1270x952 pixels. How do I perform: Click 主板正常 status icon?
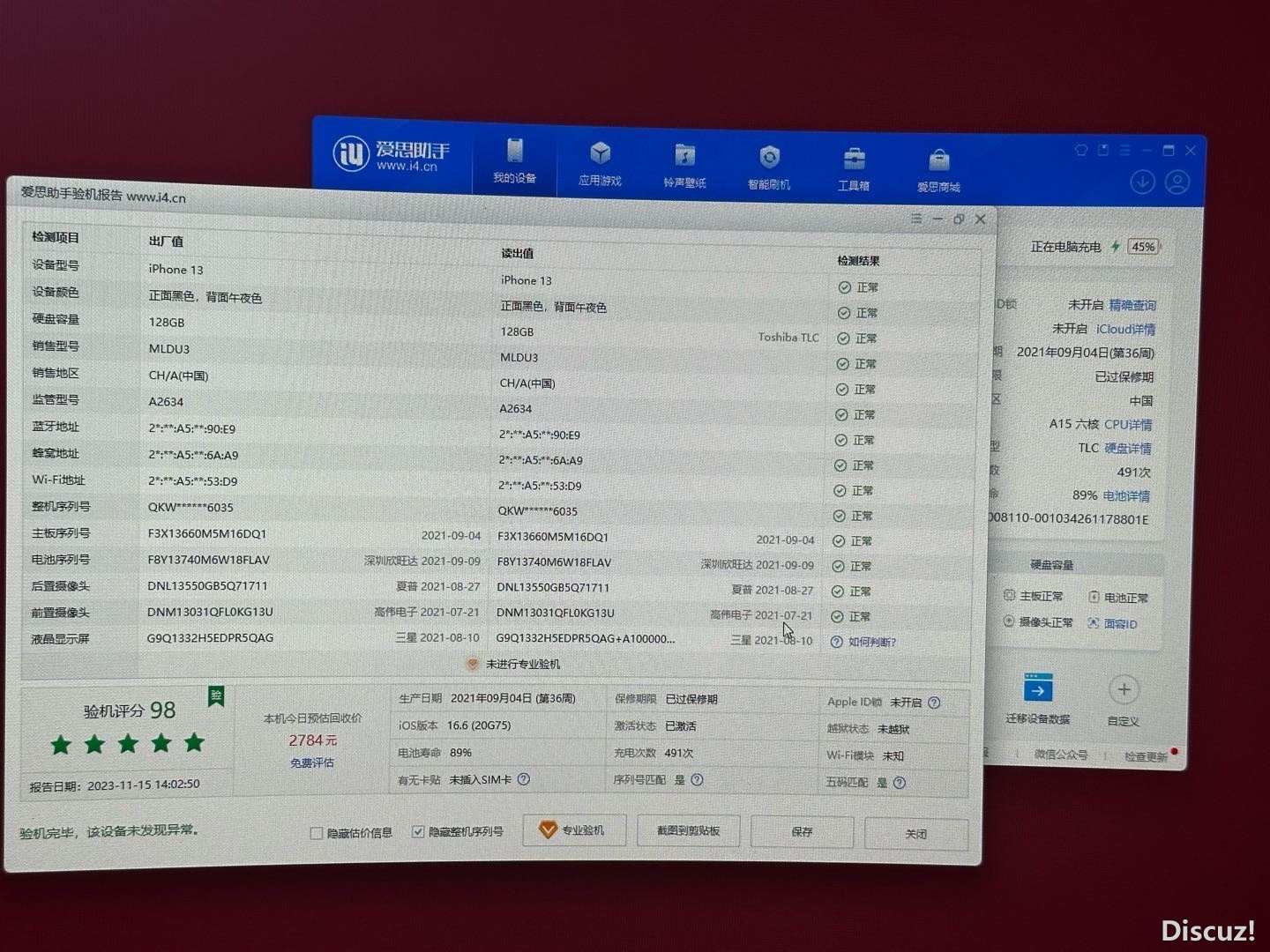[x=1010, y=596]
